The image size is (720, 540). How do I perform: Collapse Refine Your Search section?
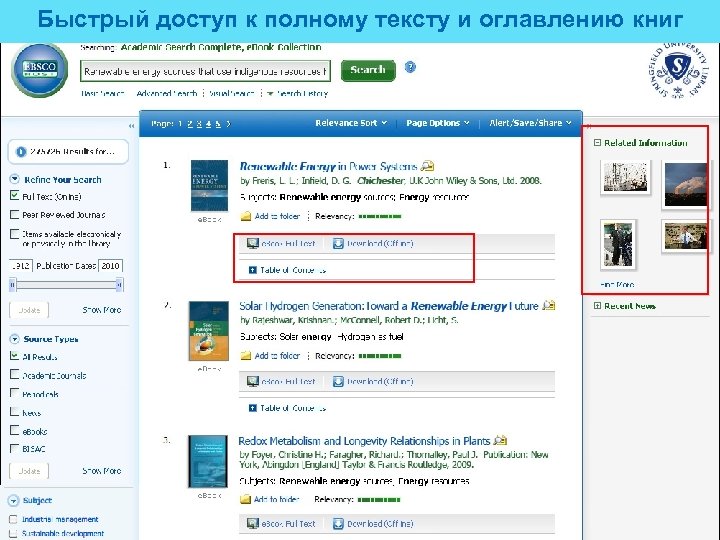[15, 179]
